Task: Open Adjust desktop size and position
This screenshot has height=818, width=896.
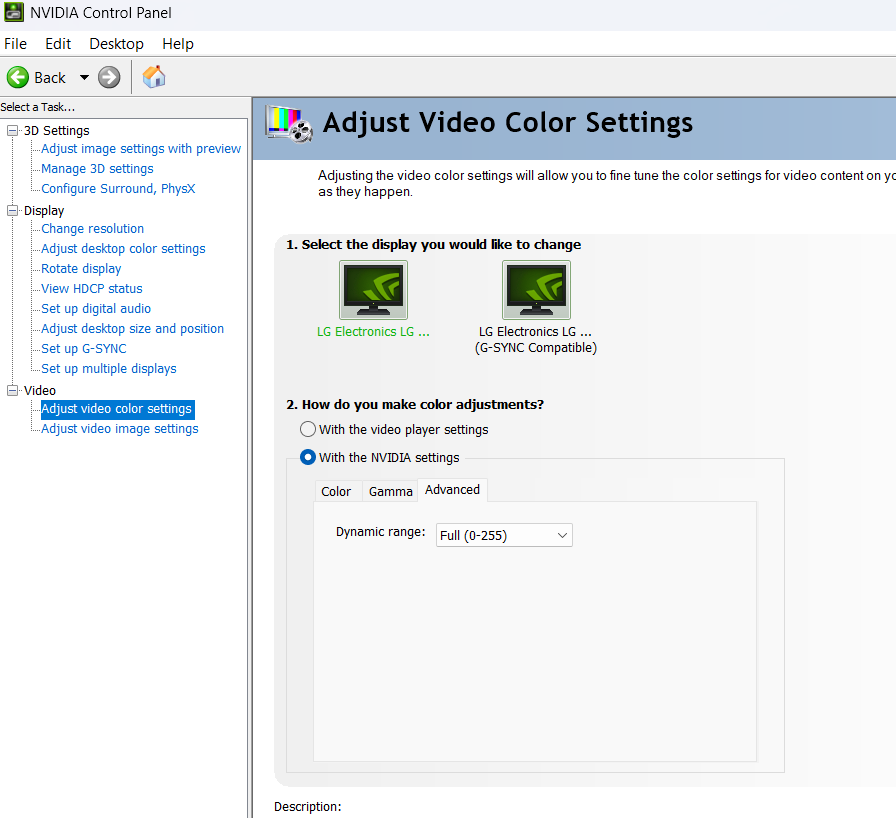Action: click(133, 328)
